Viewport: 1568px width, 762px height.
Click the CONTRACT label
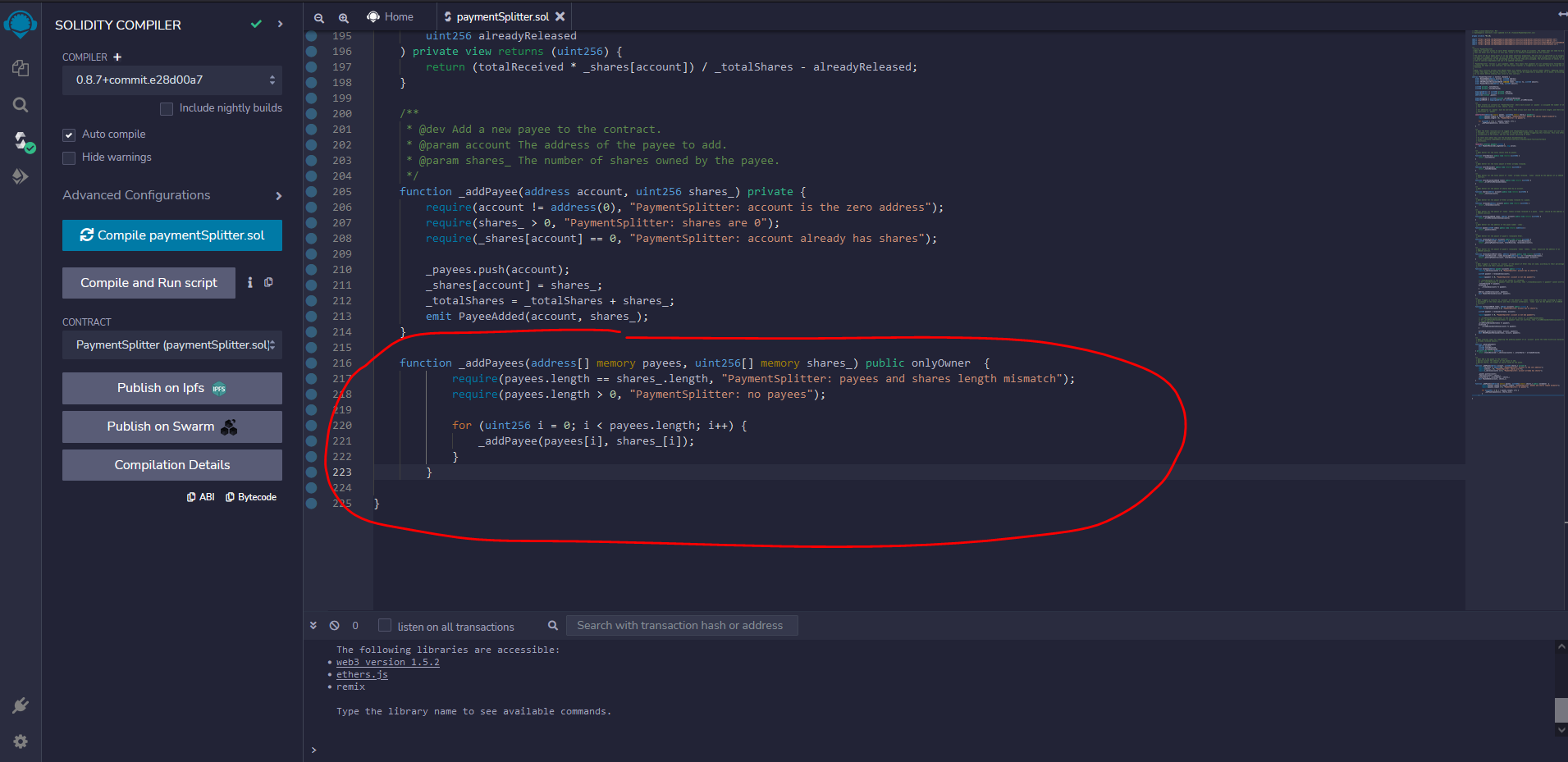87,322
